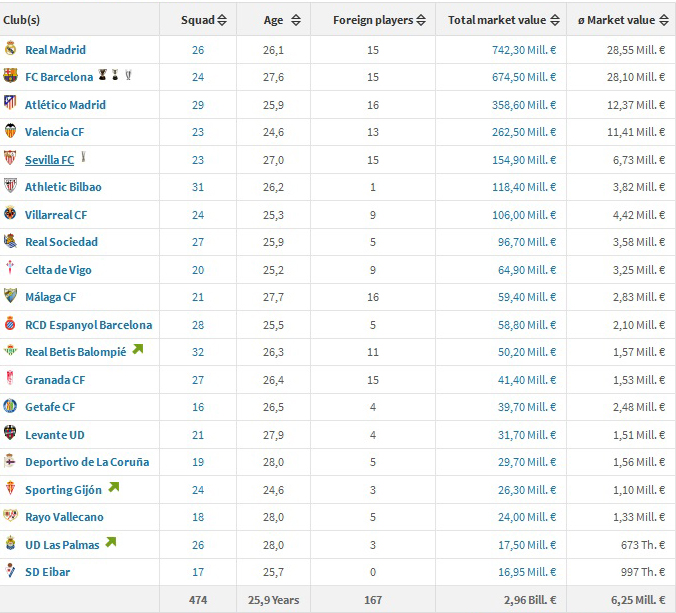The width and height of the screenshot is (676, 613).
Task: Sort table by Squad column
Action: (204, 20)
